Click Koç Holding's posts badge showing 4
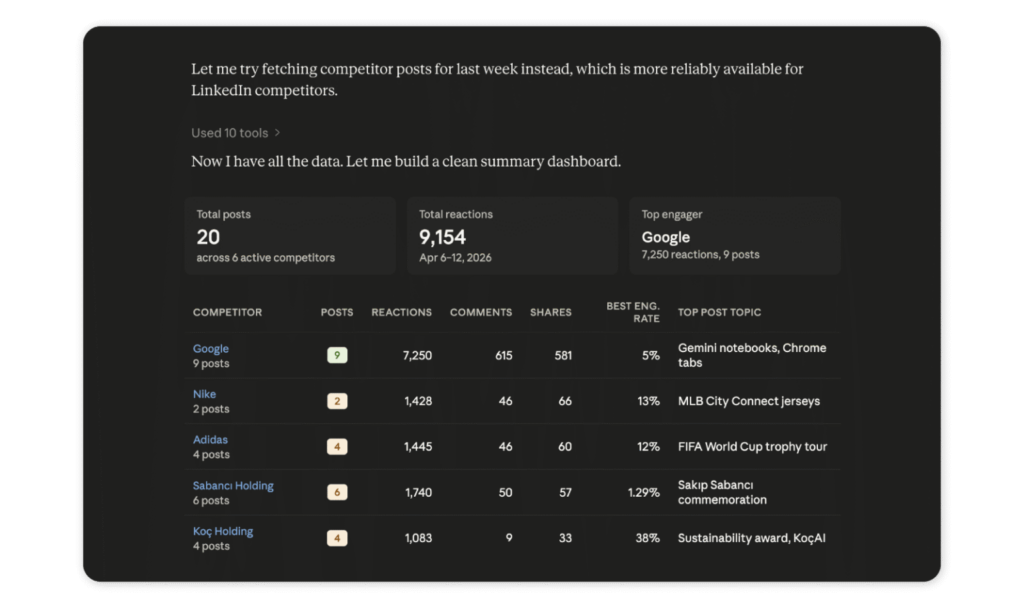This screenshot has width=1024, height=608. 337,538
